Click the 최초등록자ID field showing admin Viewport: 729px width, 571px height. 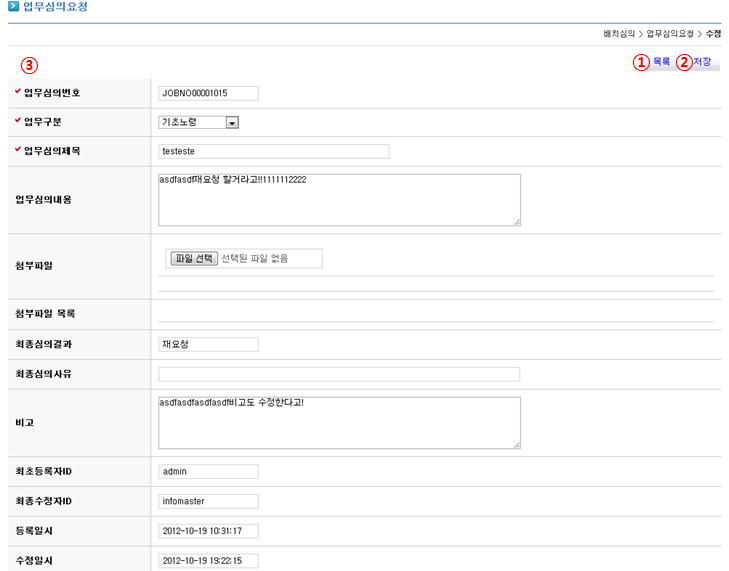(208, 471)
